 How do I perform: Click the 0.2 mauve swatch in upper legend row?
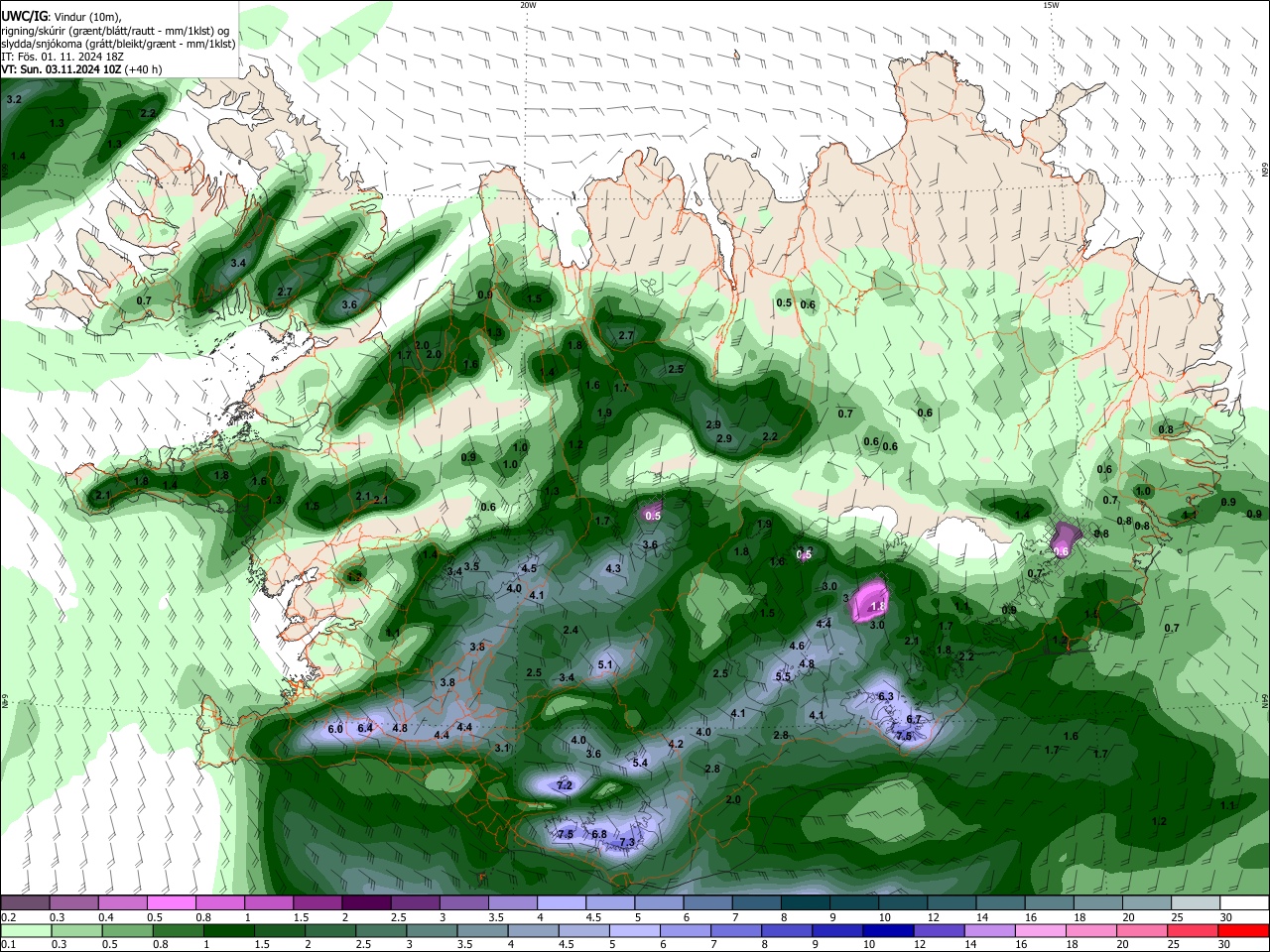pos(24,903)
